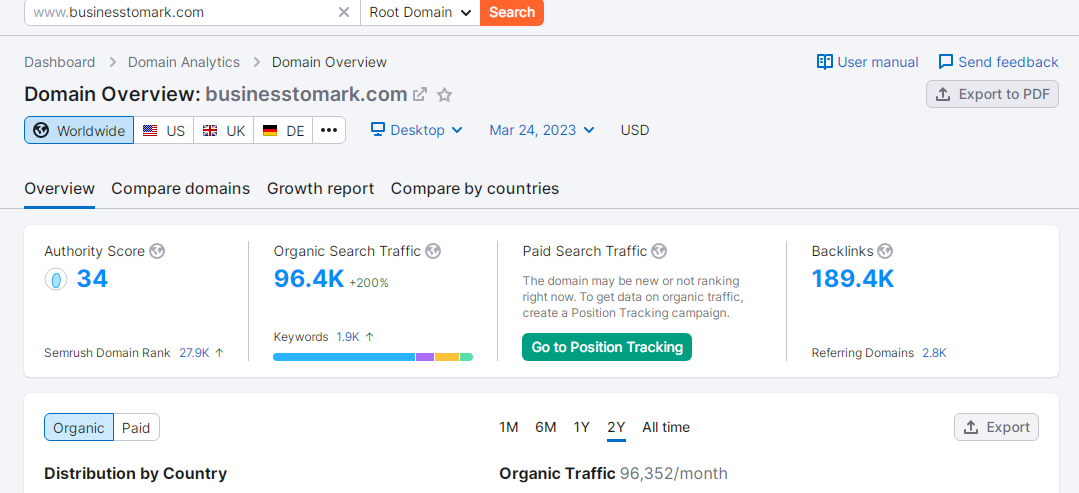Open the Growth report tab
This screenshot has height=493, width=1079.
[321, 189]
